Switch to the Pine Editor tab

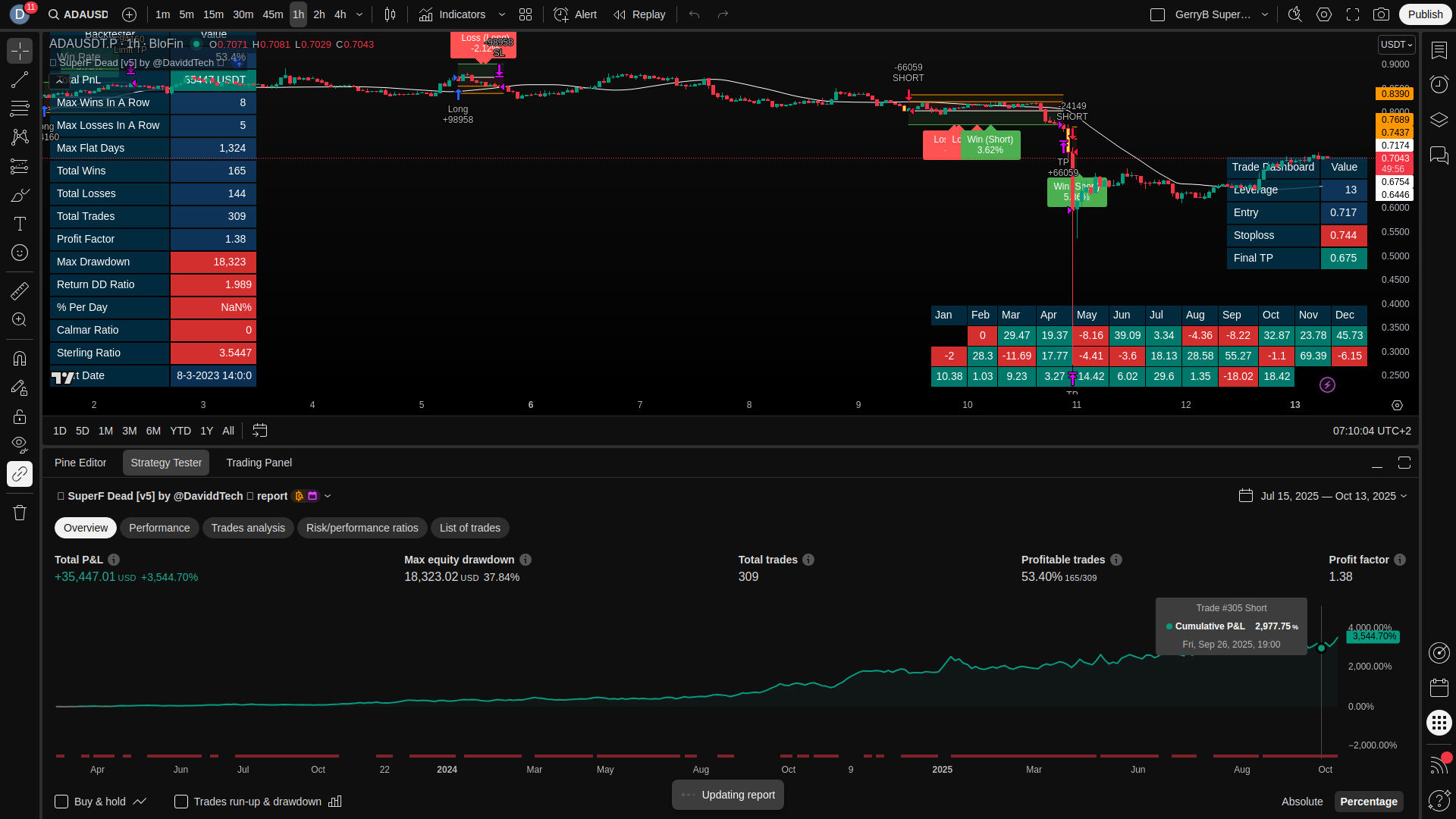tap(80, 463)
